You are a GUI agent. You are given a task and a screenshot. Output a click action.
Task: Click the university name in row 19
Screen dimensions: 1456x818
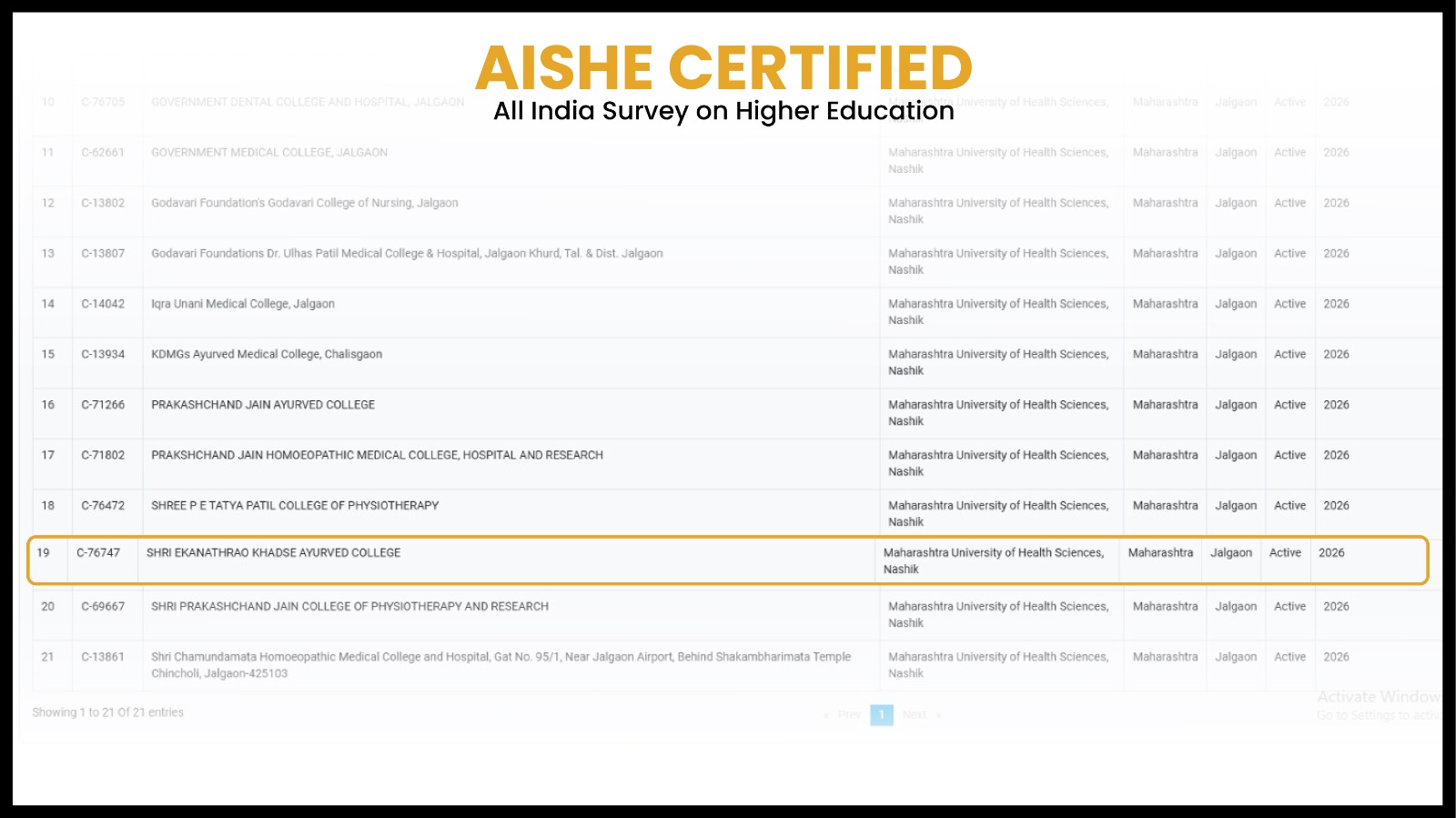pos(994,560)
